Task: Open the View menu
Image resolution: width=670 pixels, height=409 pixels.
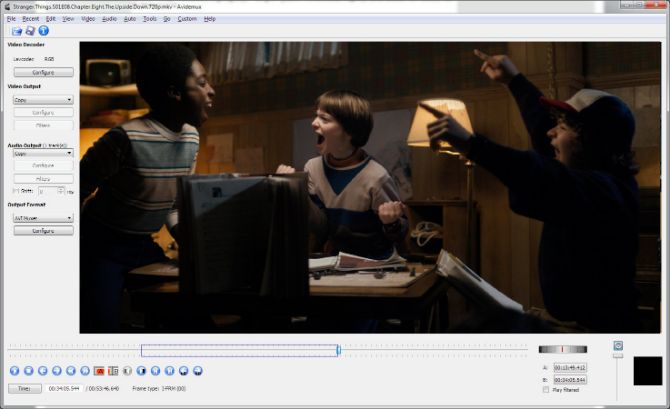Action: (68, 19)
